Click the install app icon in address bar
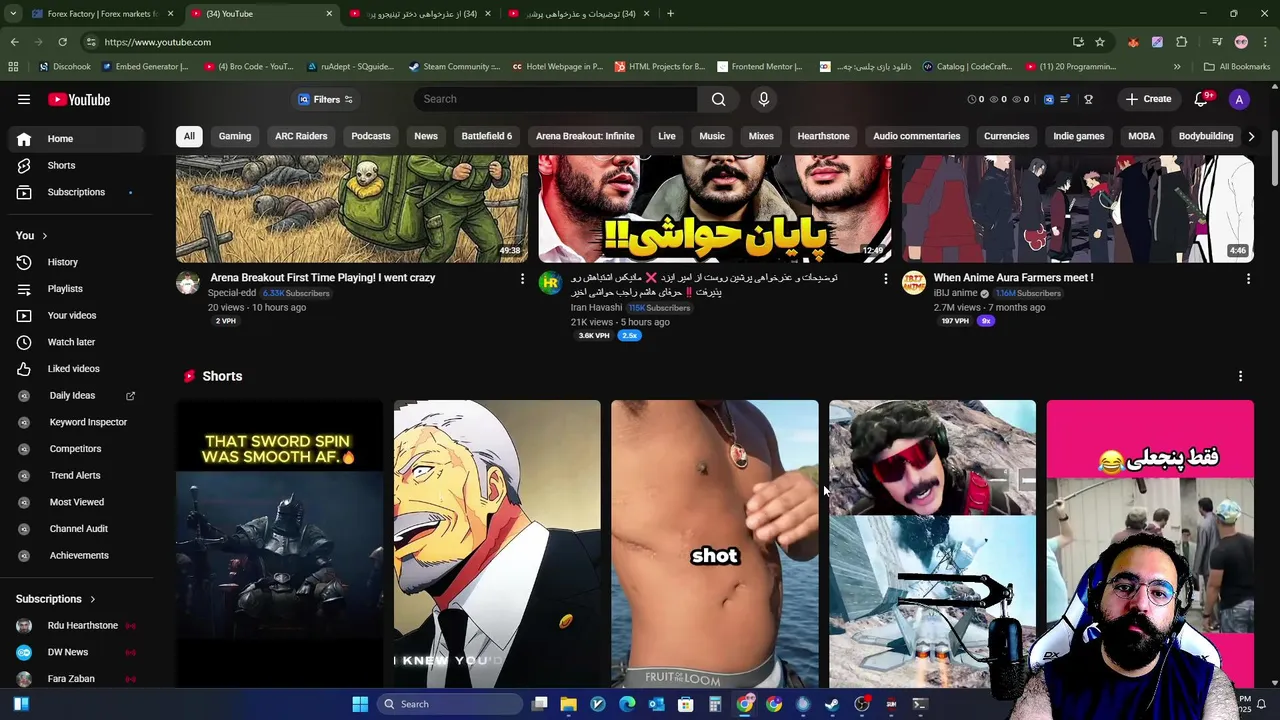This screenshot has width=1280, height=720. (1078, 42)
